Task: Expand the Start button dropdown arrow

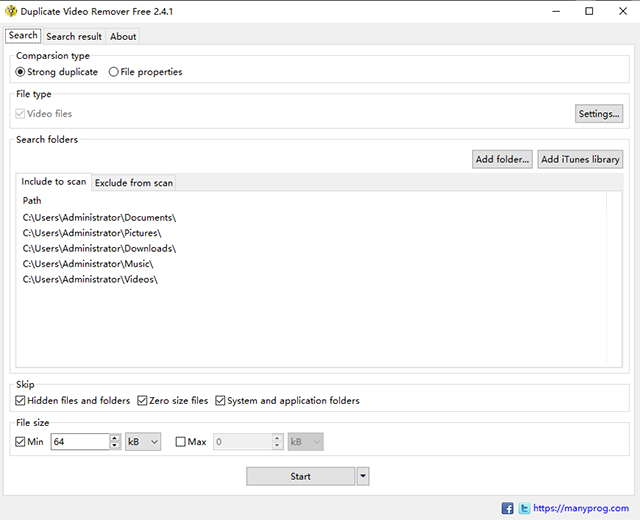Action: 363,476
